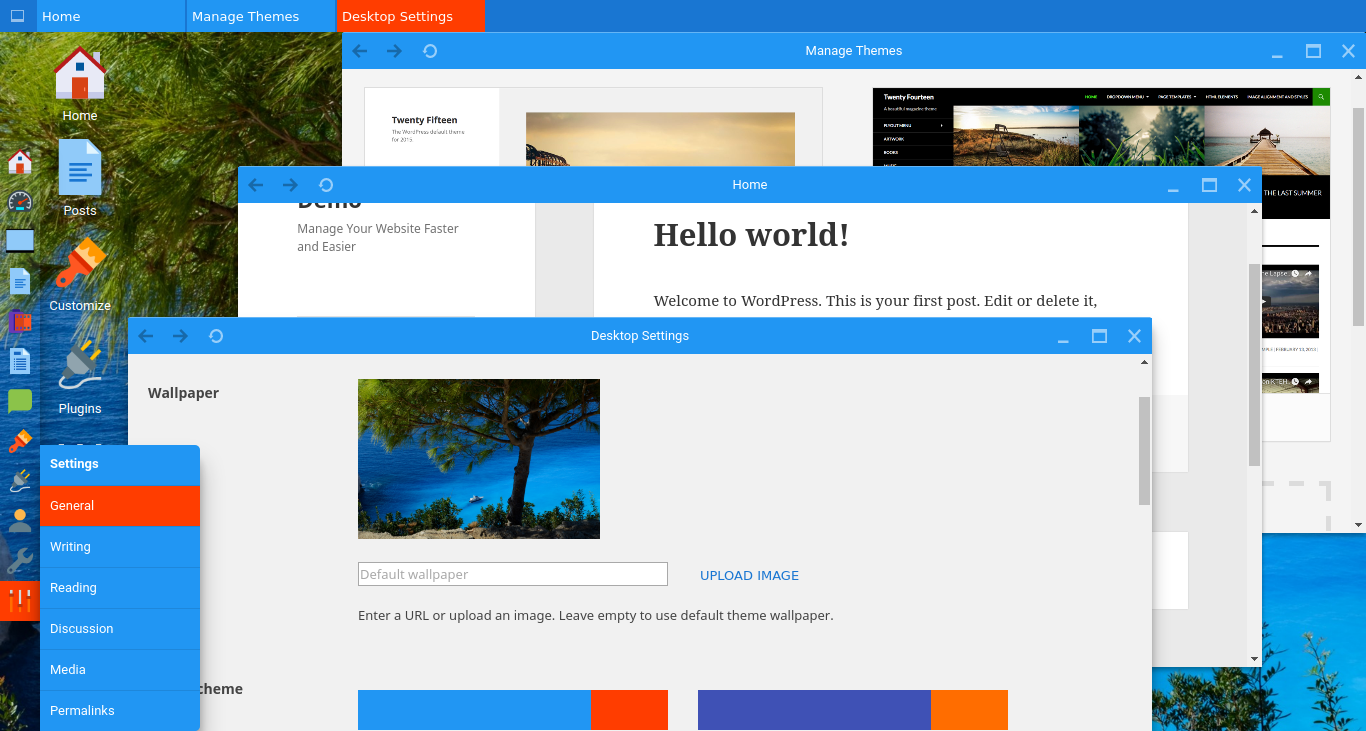1366x731 pixels.
Task: Open the Hello world! post title
Action: tap(751, 235)
